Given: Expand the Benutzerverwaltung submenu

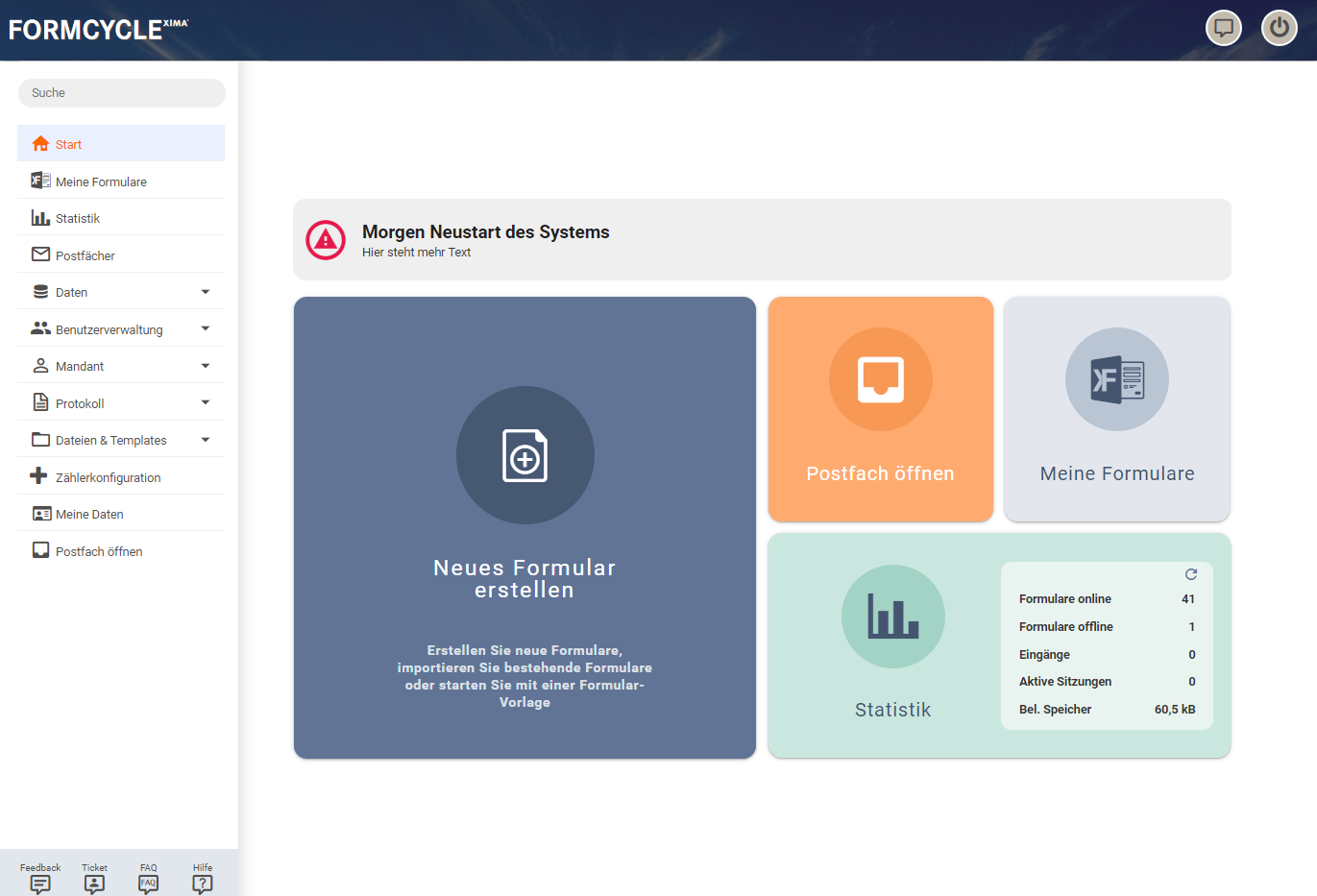Looking at the screenshot, I should coord(205,328).
